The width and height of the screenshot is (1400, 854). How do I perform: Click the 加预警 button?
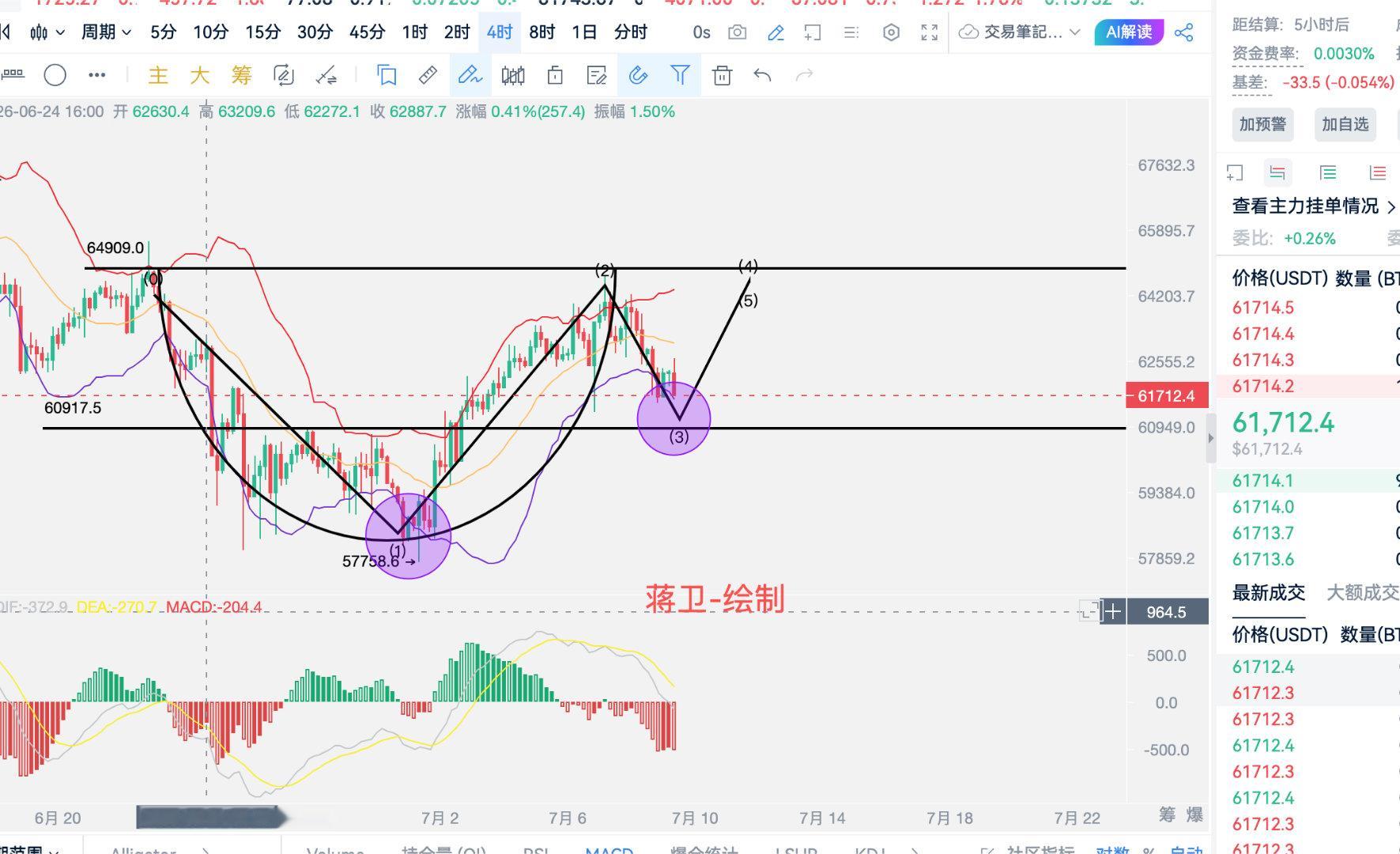click(x=1262, y=124)
